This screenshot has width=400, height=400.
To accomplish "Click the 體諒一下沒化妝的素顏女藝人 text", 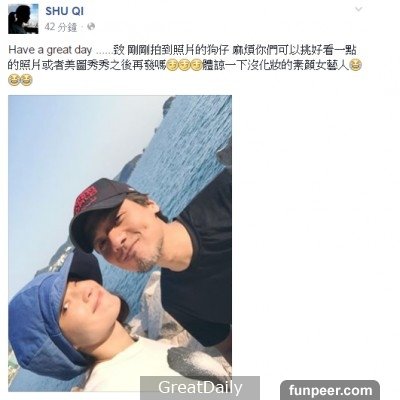I will pyautogui.click(x=276, y=65).
